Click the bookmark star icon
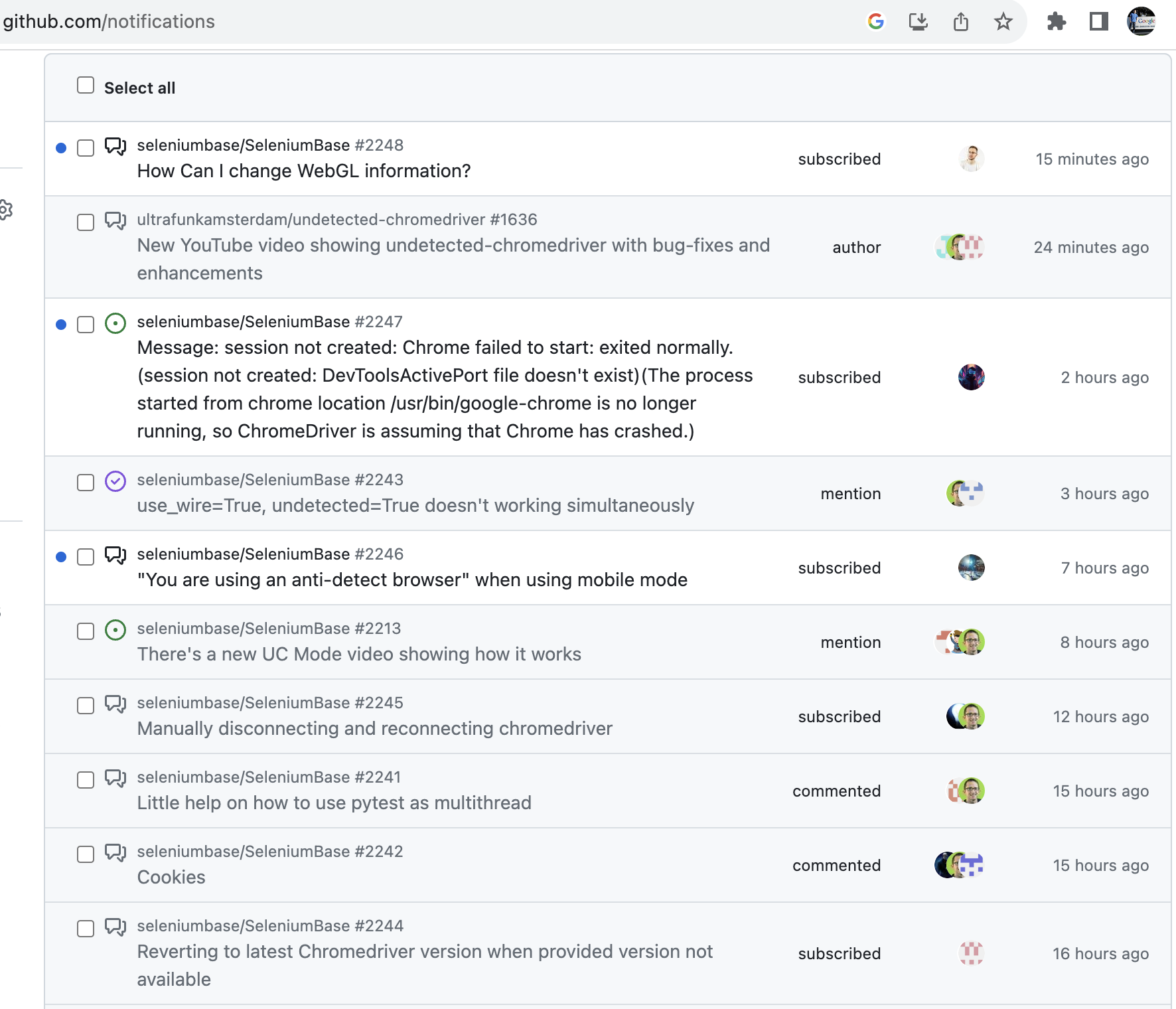1176x1009 pixels. click(1003, 22)
